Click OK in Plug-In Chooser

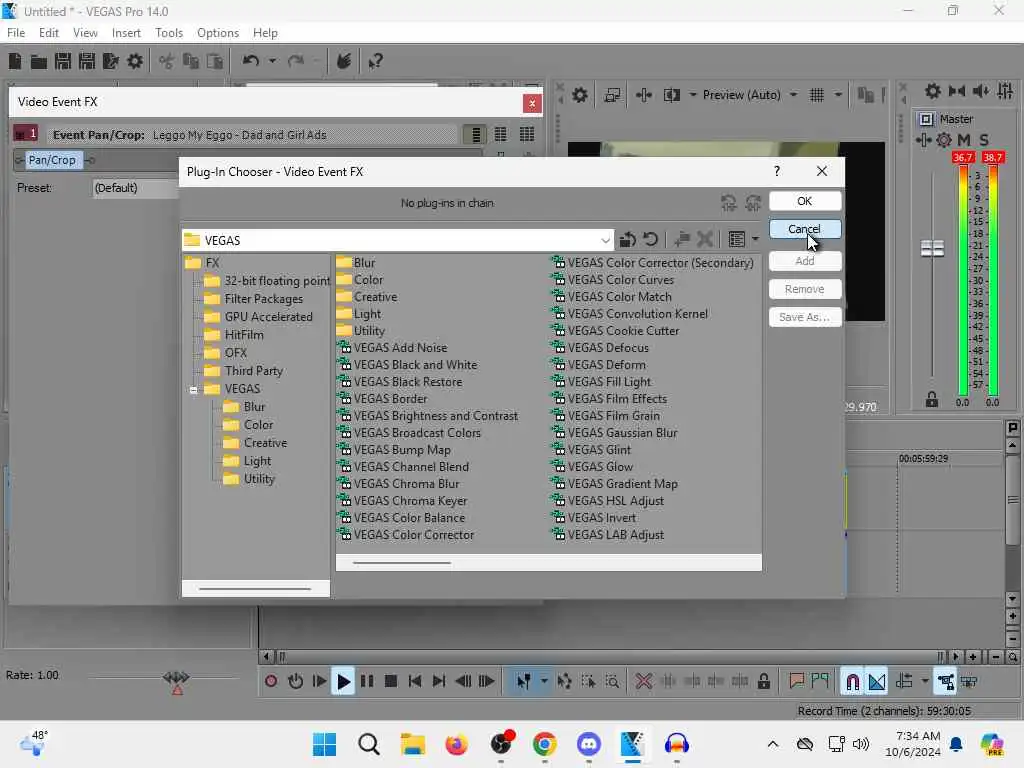[805, 201]
